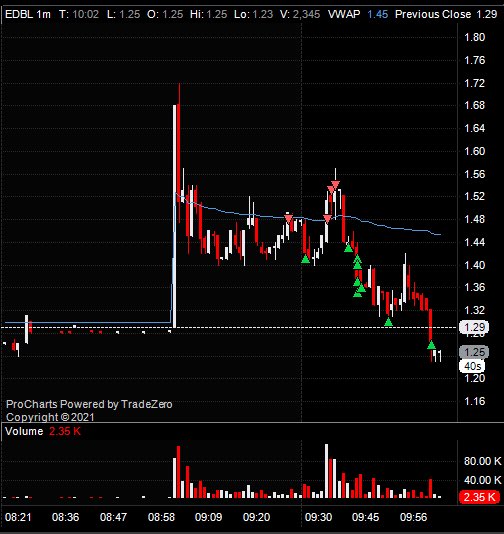
Task: Click the green buy marker near 1.43
Action: (x=348, y=248)
